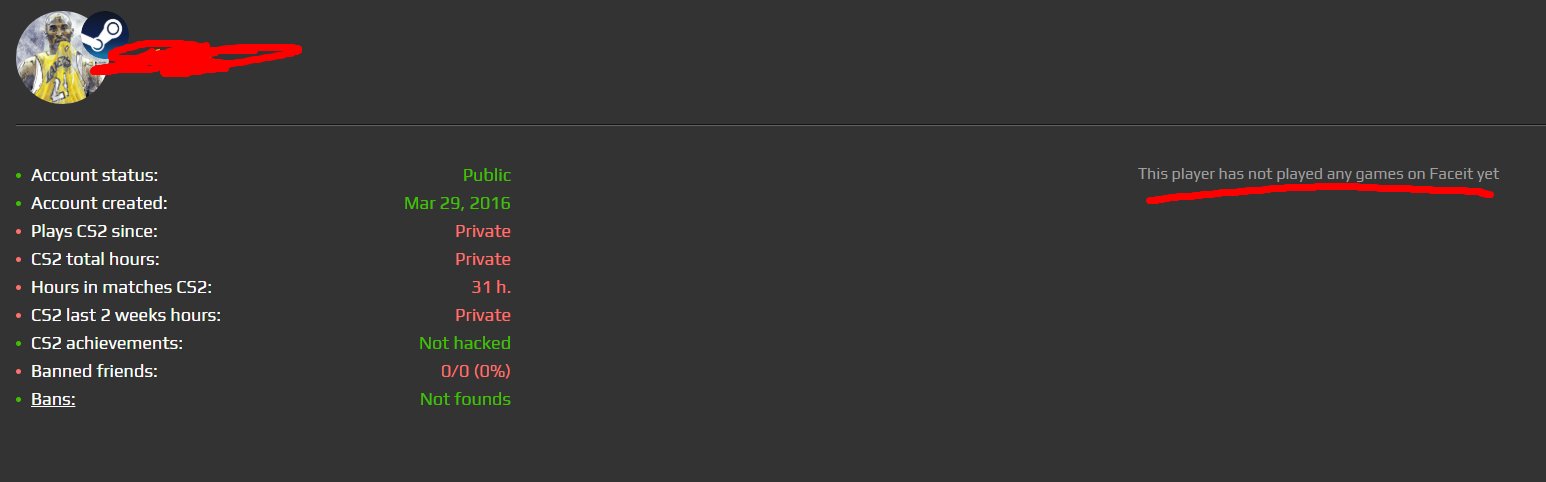Viewport: 1546px width, 482px height.
Task: Click the underlined Bans: link
Action: coord(53,399)
